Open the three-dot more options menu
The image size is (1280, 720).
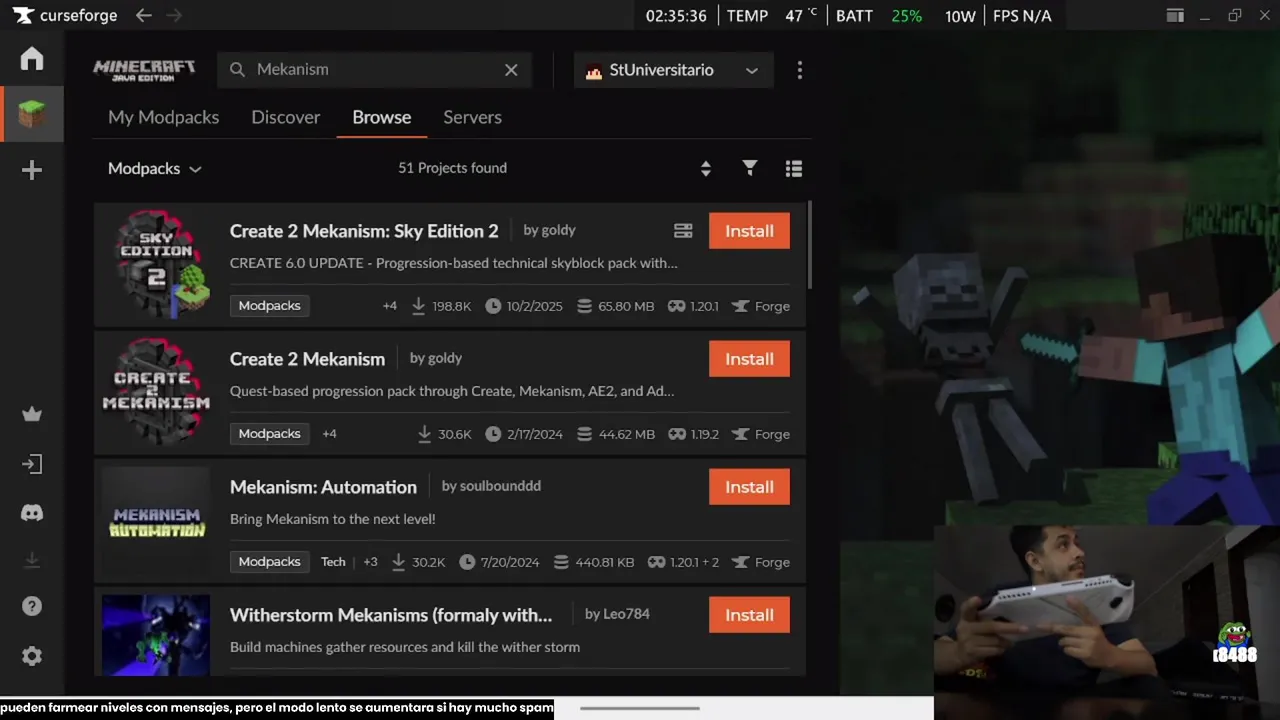(x=799, y=70)
